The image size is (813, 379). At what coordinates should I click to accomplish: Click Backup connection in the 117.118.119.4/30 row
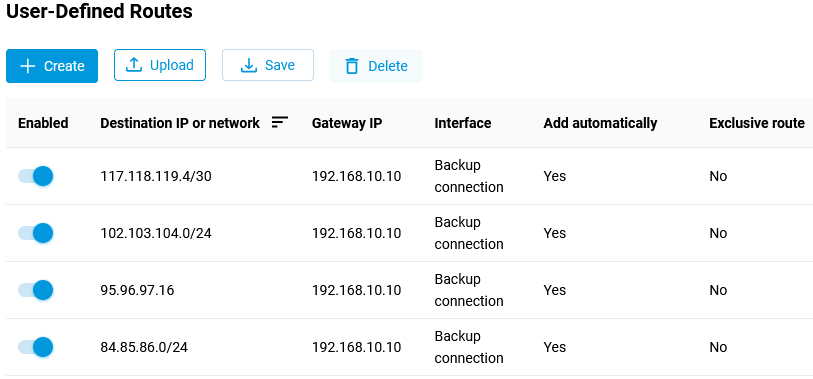tap(469, 176)
